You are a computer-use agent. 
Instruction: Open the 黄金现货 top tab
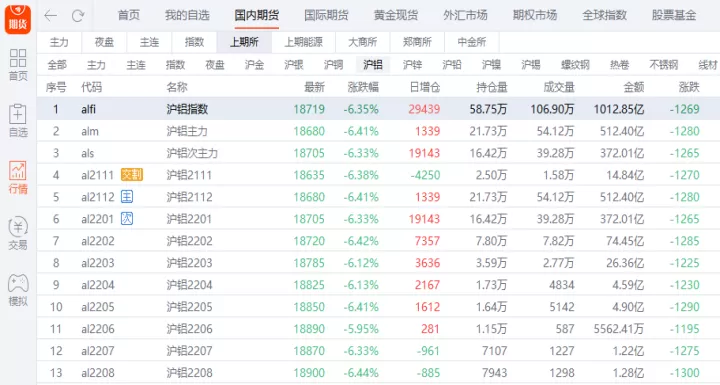click(x=396, y=15)
